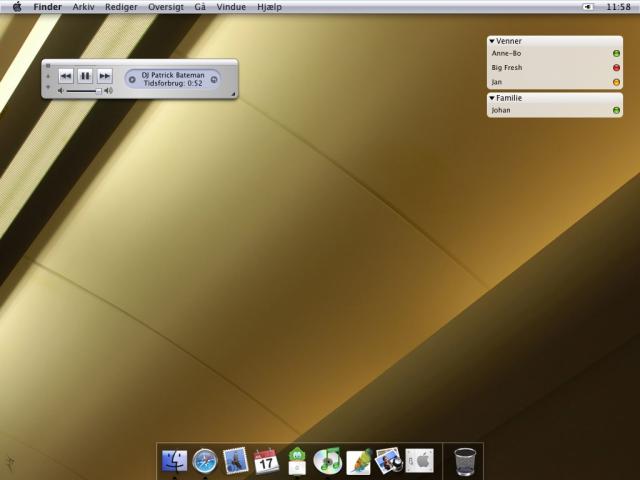Open the Arkiv menu
Image resolution: width=640 pixels, height=480 pixels.
(83, 7)
